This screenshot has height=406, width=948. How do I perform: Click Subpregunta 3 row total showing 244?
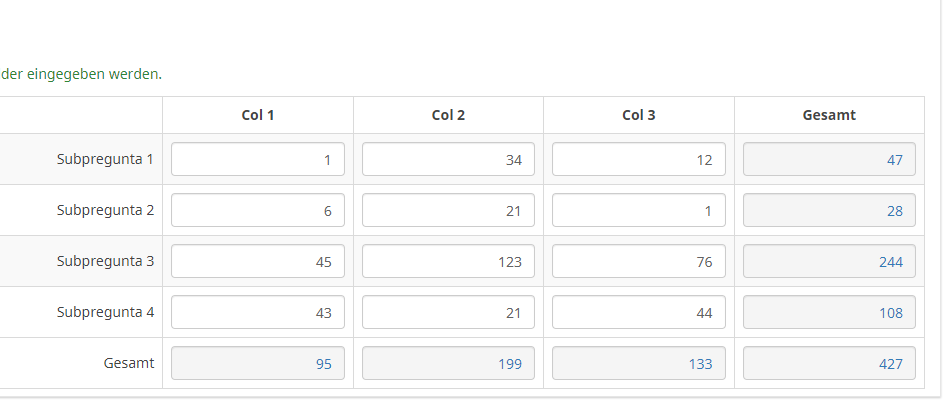[829, 261]
